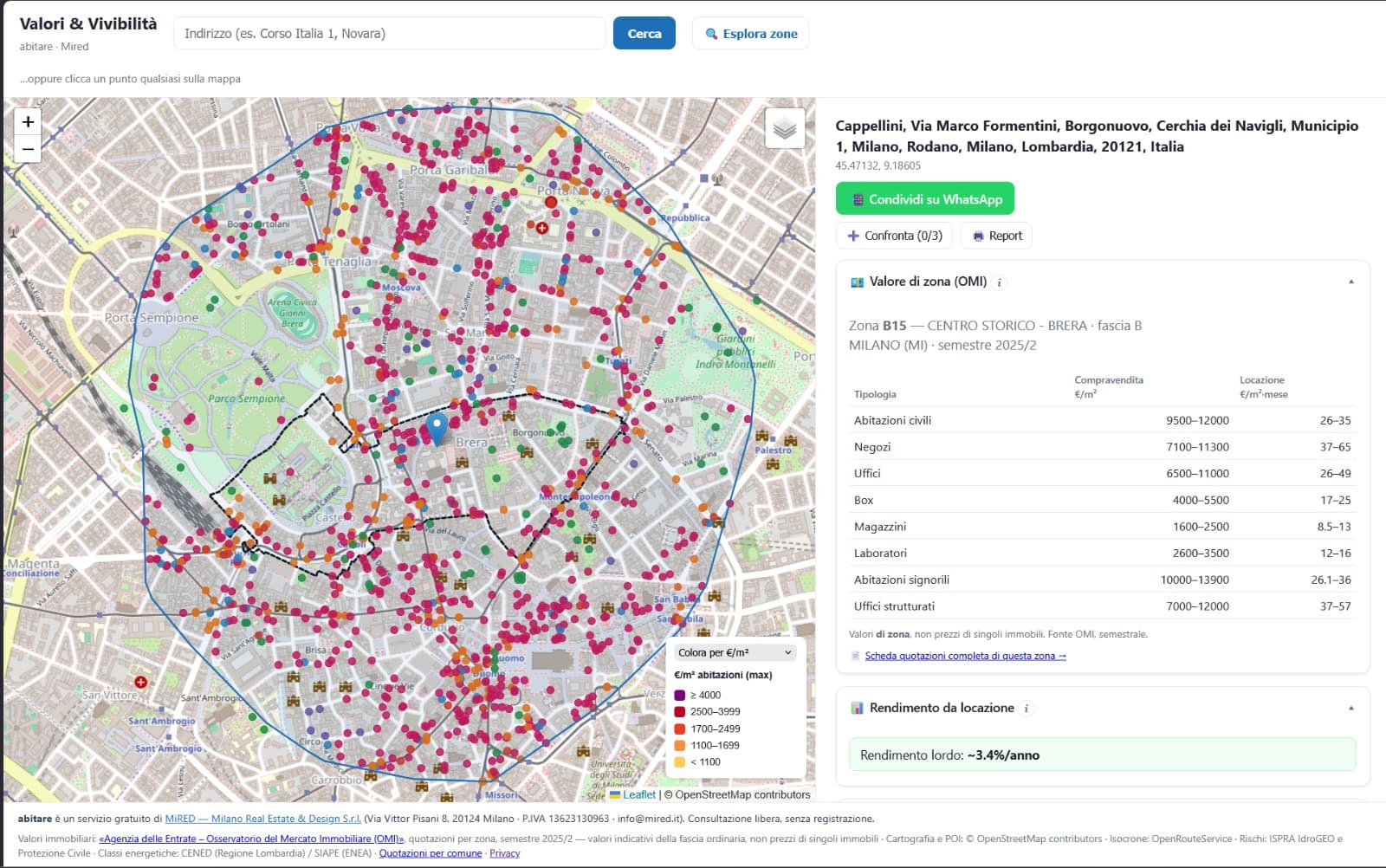Collapse the Rendimento da locazione section
This screenshot has width=1386, height=868.
(x=1350, y=708)
